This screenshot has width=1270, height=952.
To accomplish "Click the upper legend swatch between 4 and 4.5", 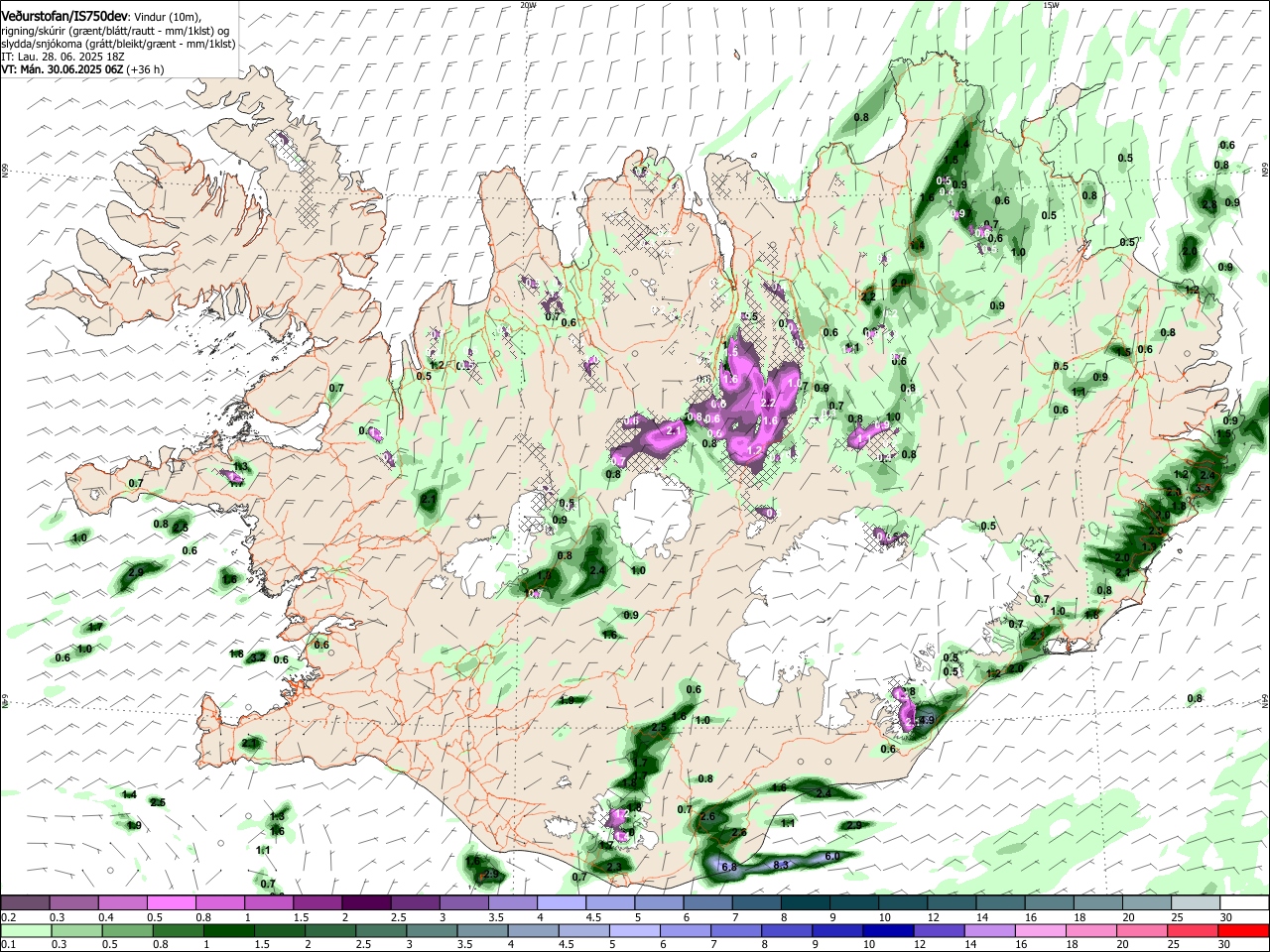I will [x=561, y=902].
